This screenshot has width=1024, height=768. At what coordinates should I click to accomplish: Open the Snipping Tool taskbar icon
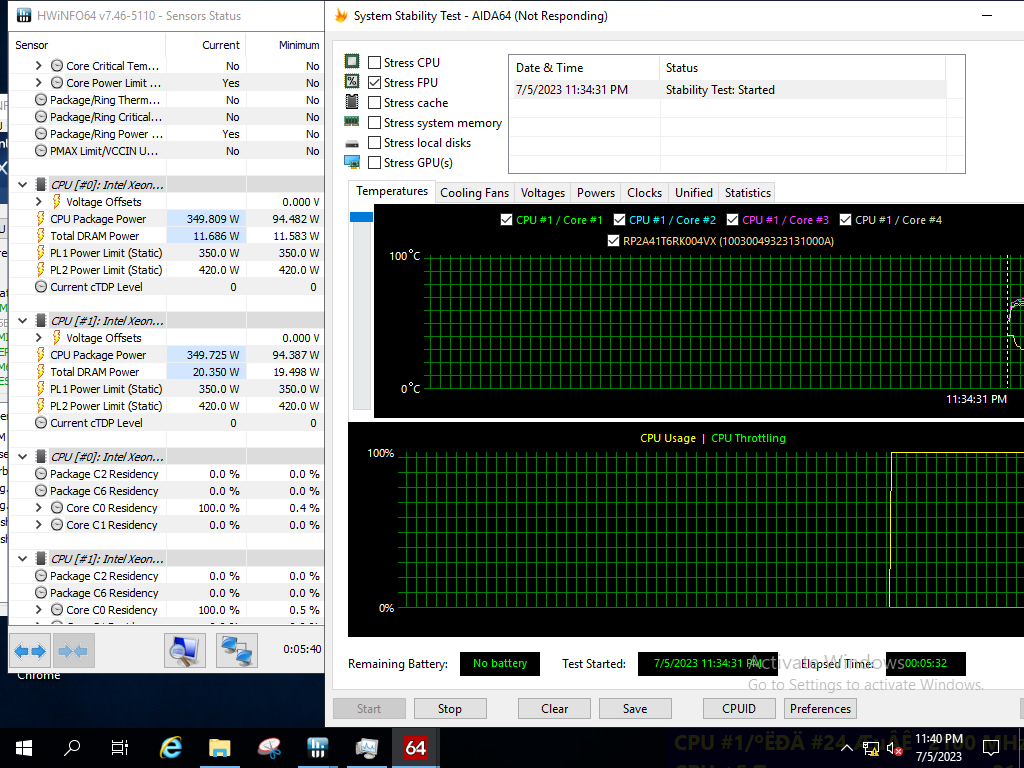269,747
